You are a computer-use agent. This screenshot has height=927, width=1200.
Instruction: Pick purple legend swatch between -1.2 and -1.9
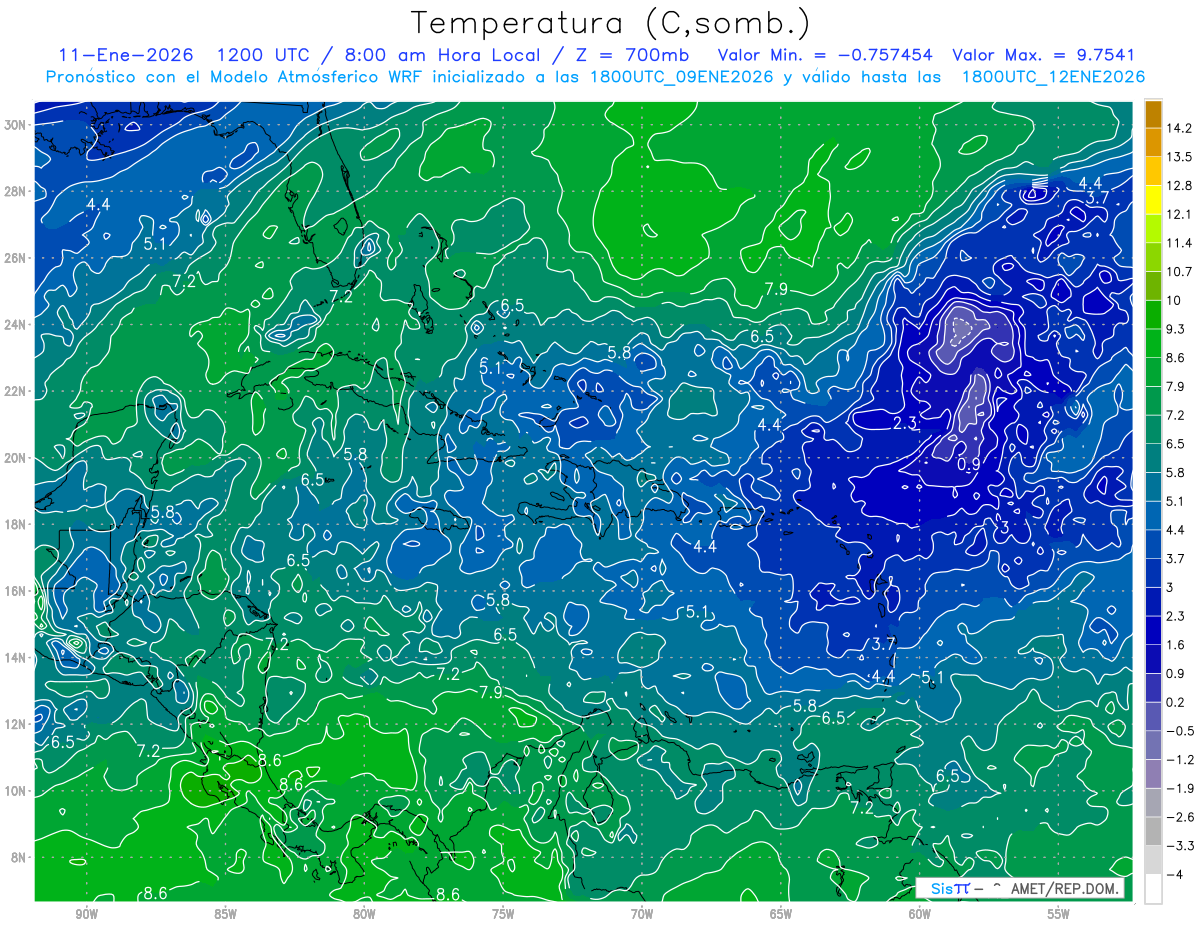pos(1154,774)
